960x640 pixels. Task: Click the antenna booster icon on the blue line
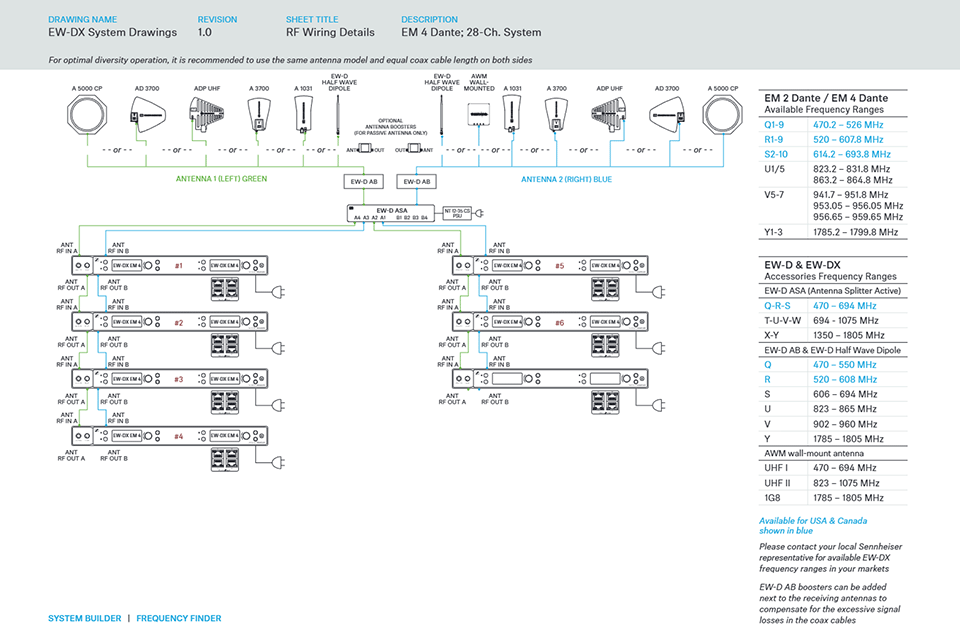[414, 149]
